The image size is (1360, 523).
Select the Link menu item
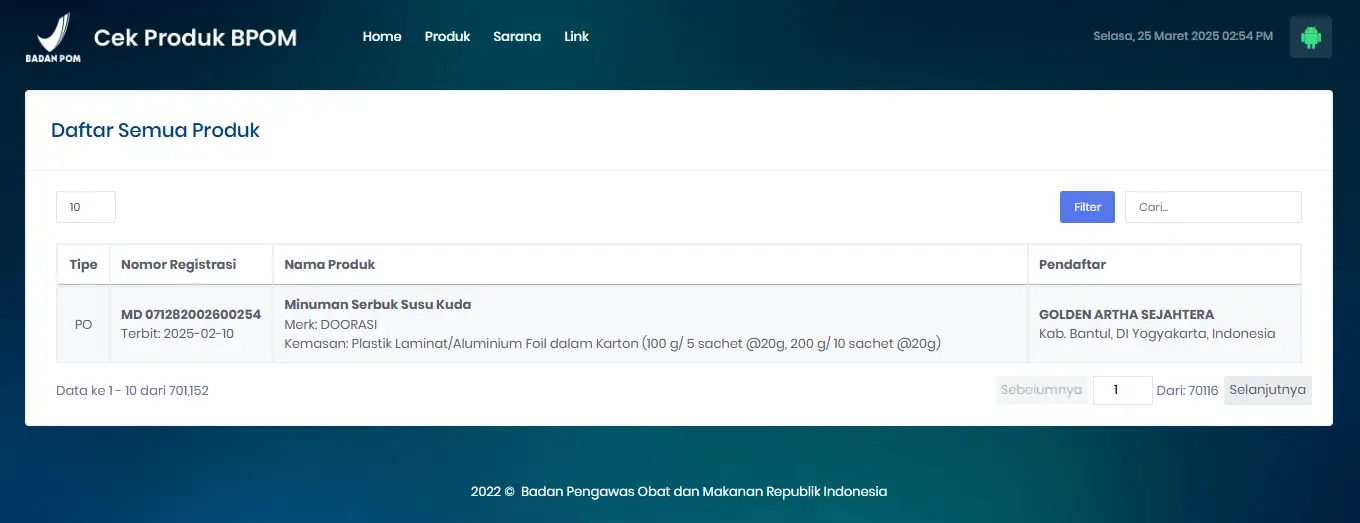pyautogui.click(x=576, y=37)
